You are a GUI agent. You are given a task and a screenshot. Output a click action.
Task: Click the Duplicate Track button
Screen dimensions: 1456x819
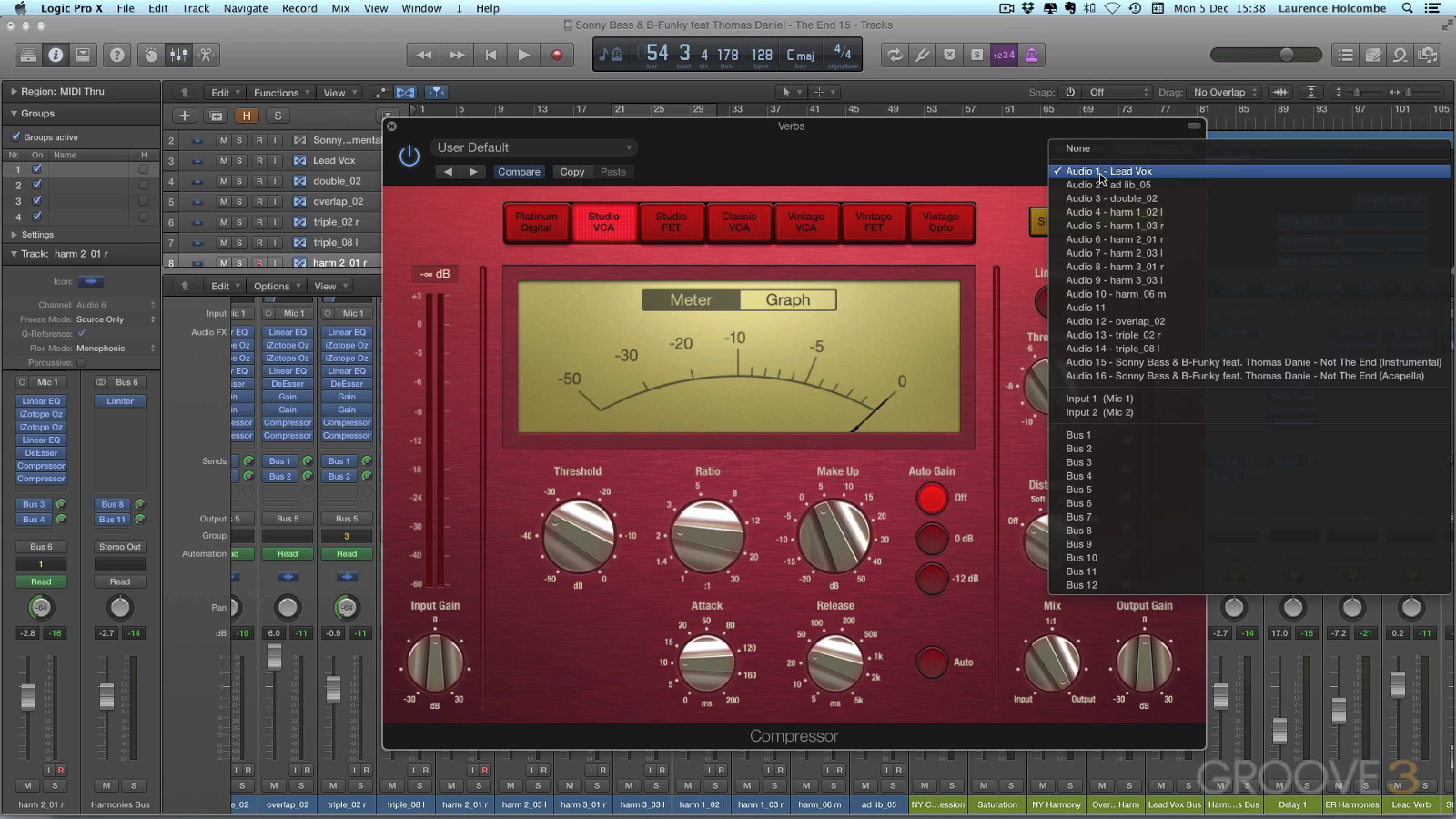tap(216, 116)
